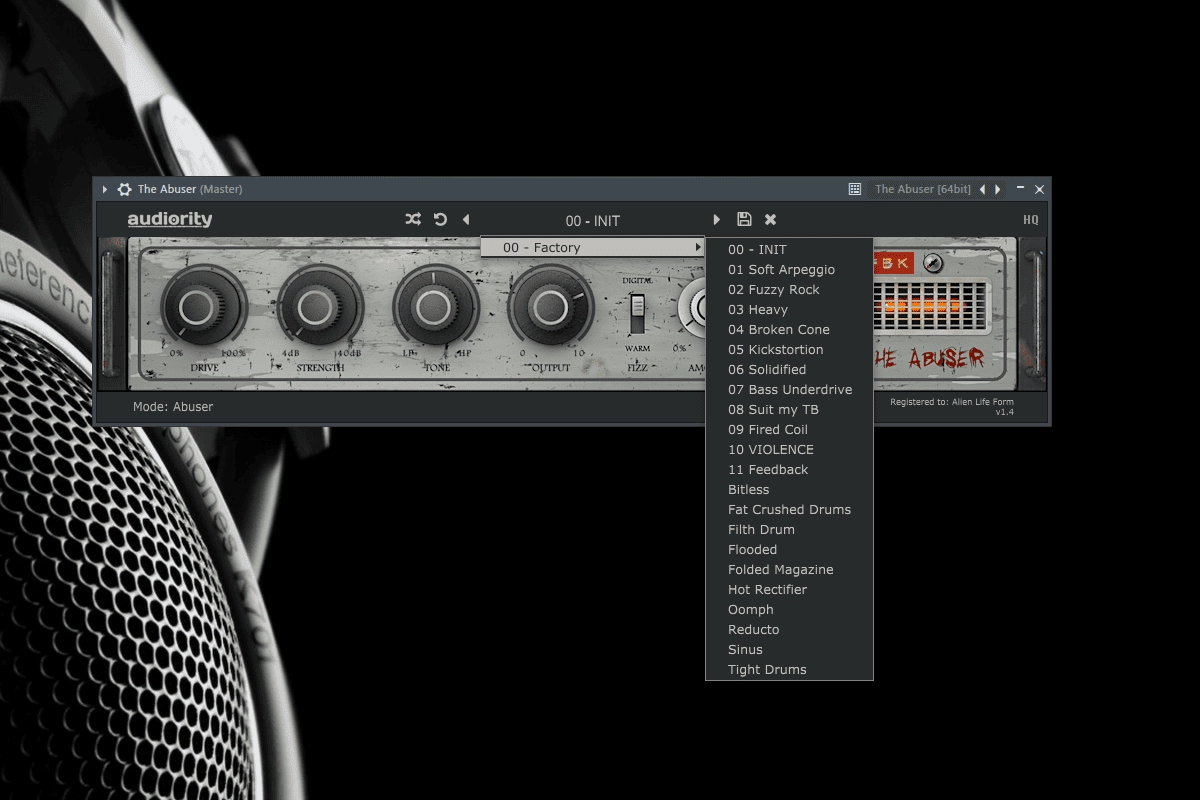
Task: Choose the Reducto preset
Action: tap(789, 629)
